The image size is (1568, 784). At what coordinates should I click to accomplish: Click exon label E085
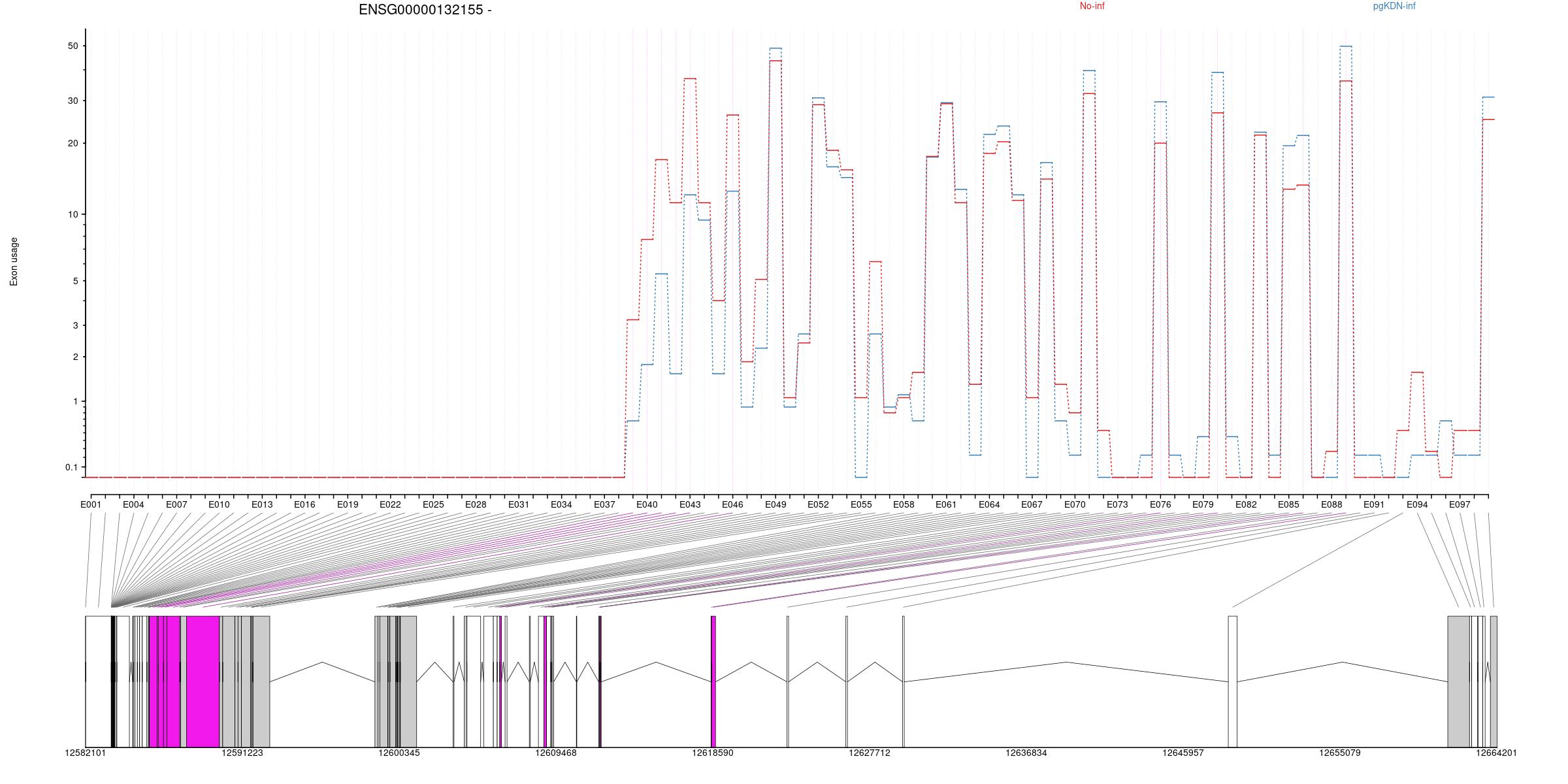pos(1288,504)
